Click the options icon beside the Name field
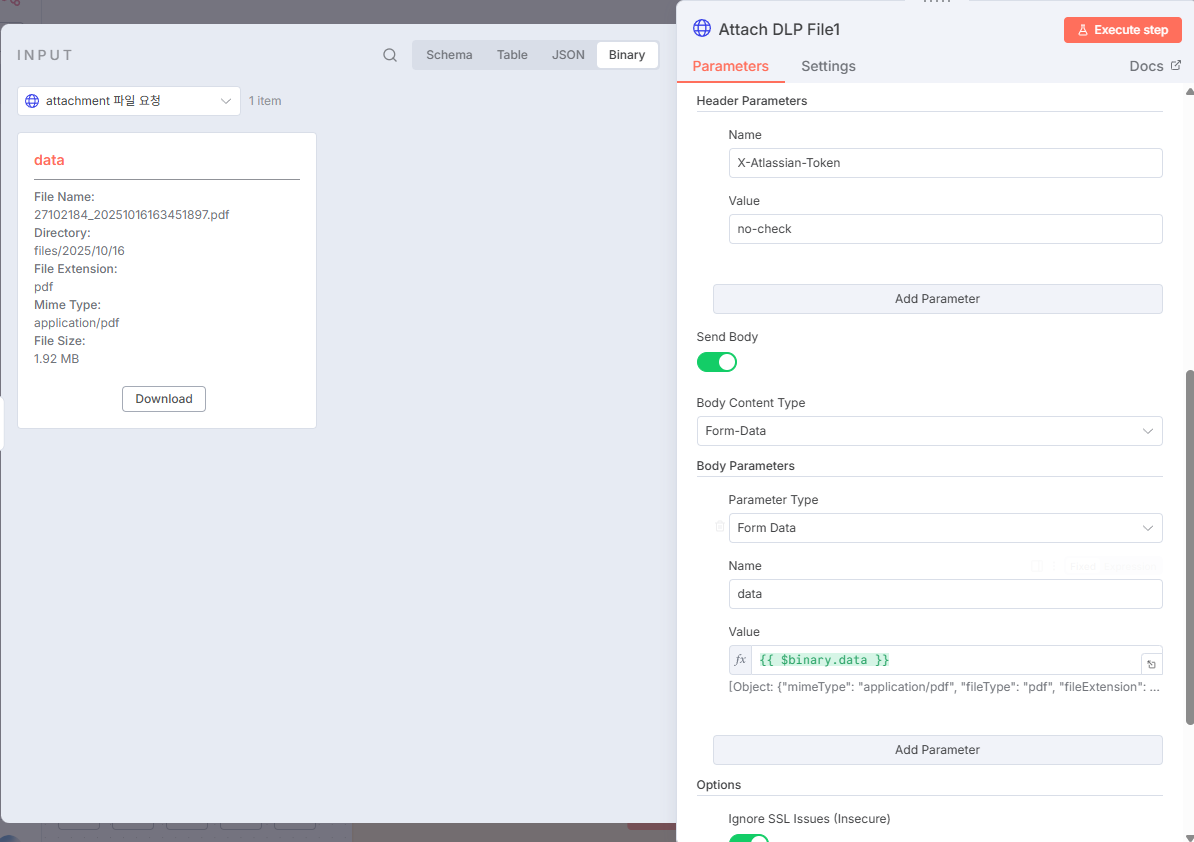 (x=1054, y=565)
